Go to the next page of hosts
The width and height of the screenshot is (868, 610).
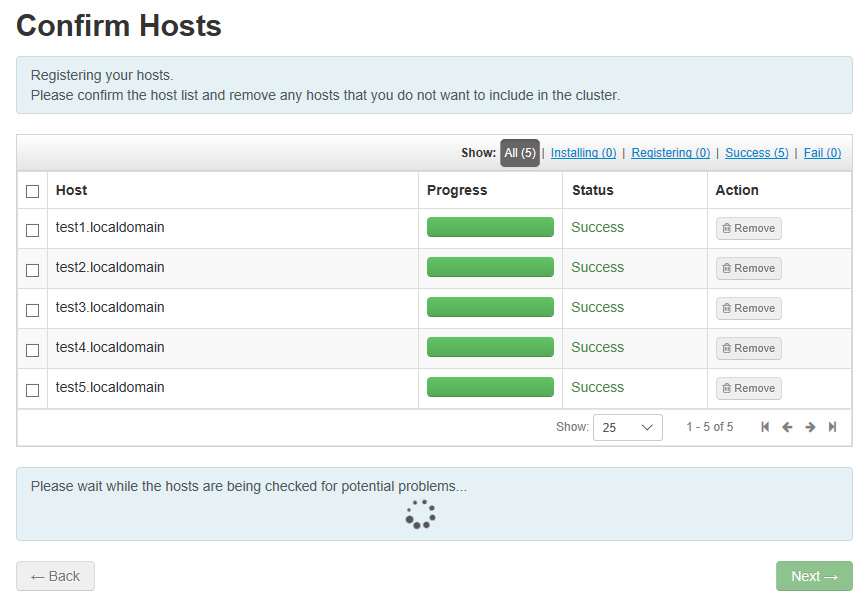pyautogui.click(x=810, y=427)
